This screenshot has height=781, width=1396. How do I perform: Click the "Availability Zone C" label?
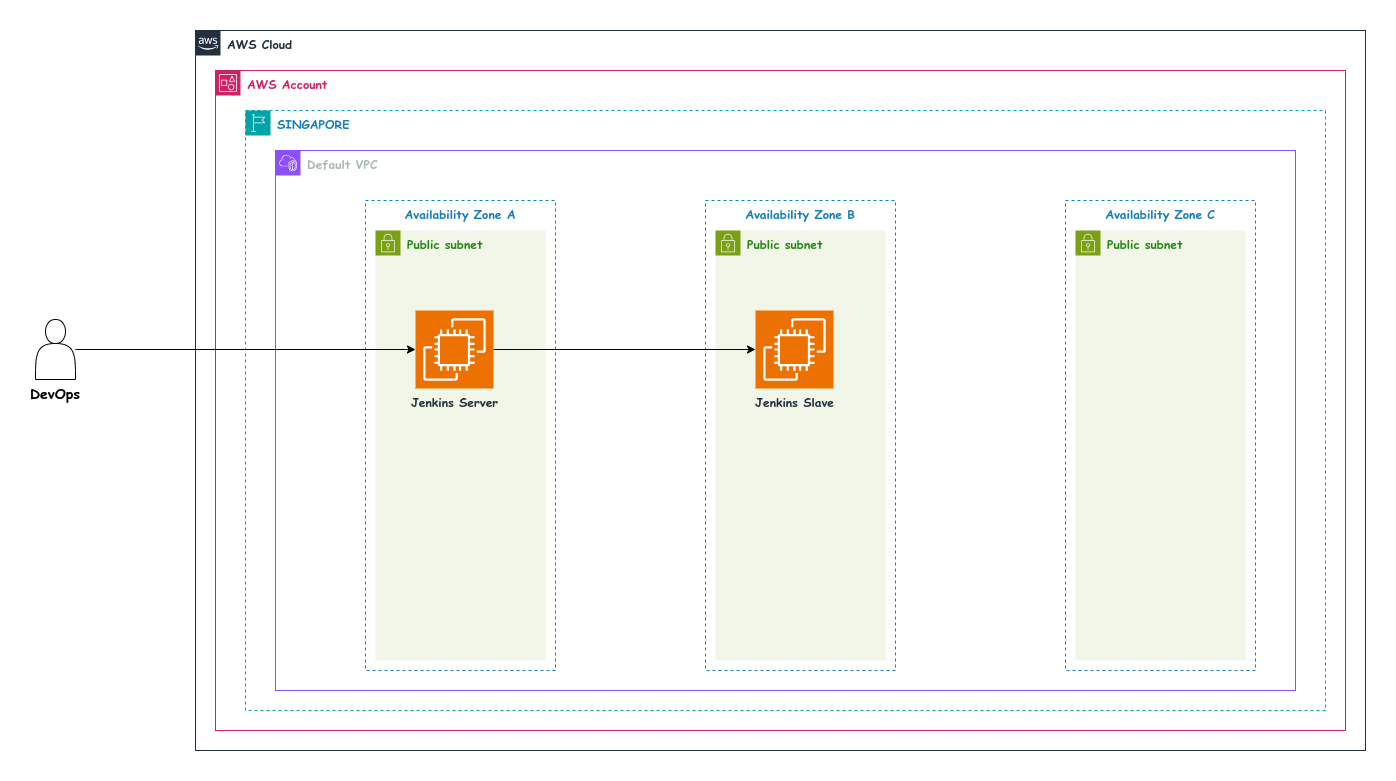tap(1160, 215)
